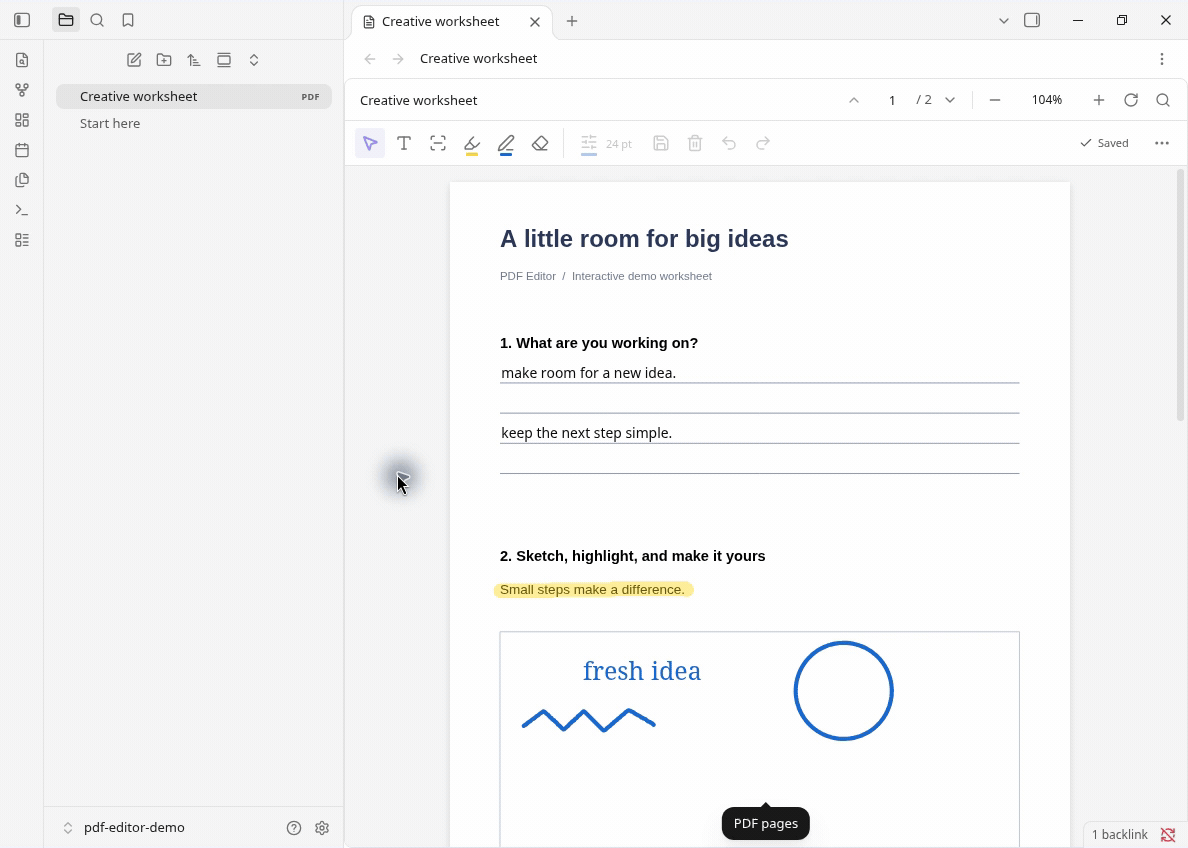The width and height of the screenshot is (1188, 848).
Task: Click the 'fresh idea' blue text annotation
Action: click(642, 671)
